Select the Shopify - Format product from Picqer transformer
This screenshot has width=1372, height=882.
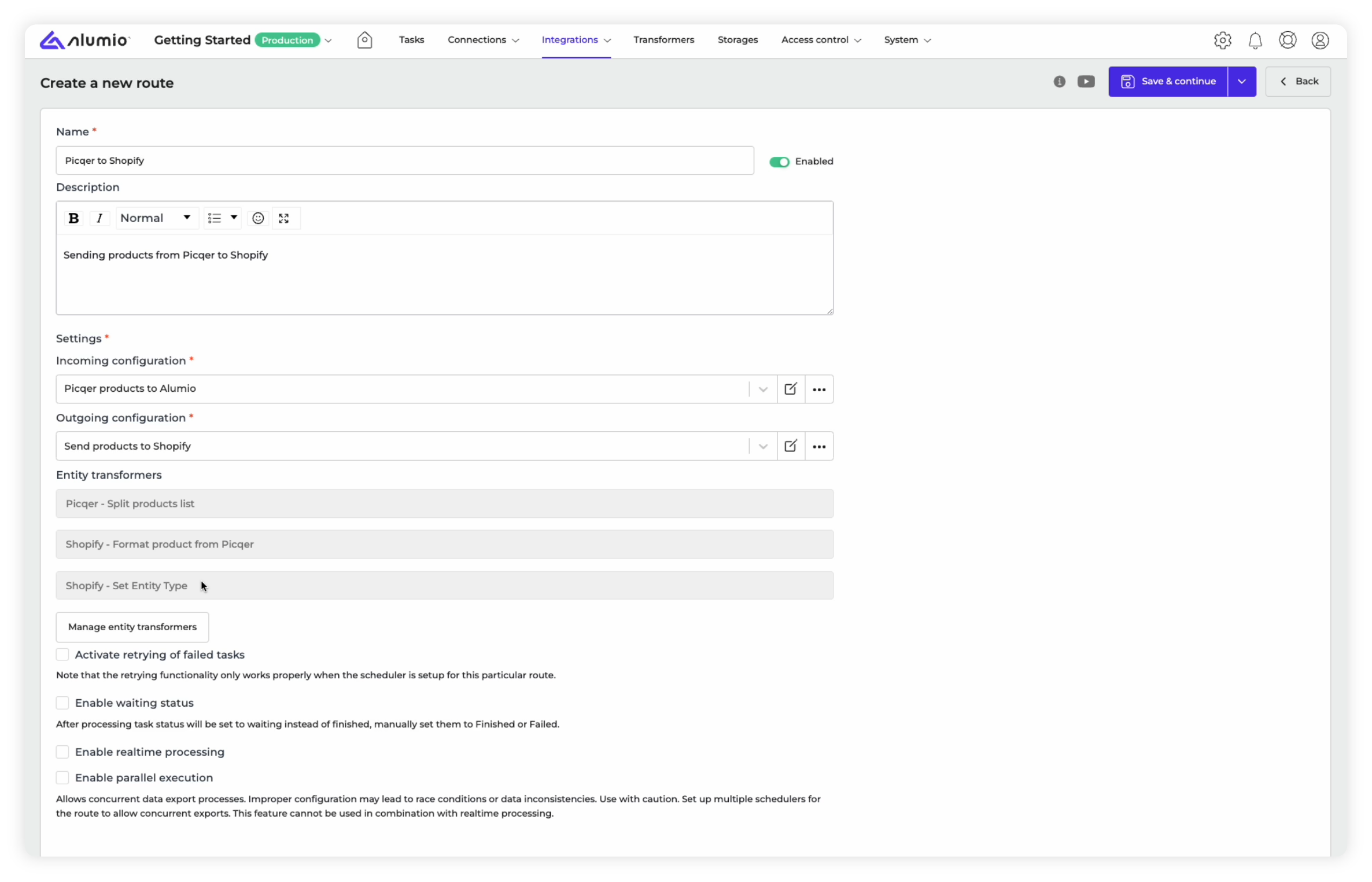pos(444,544)
